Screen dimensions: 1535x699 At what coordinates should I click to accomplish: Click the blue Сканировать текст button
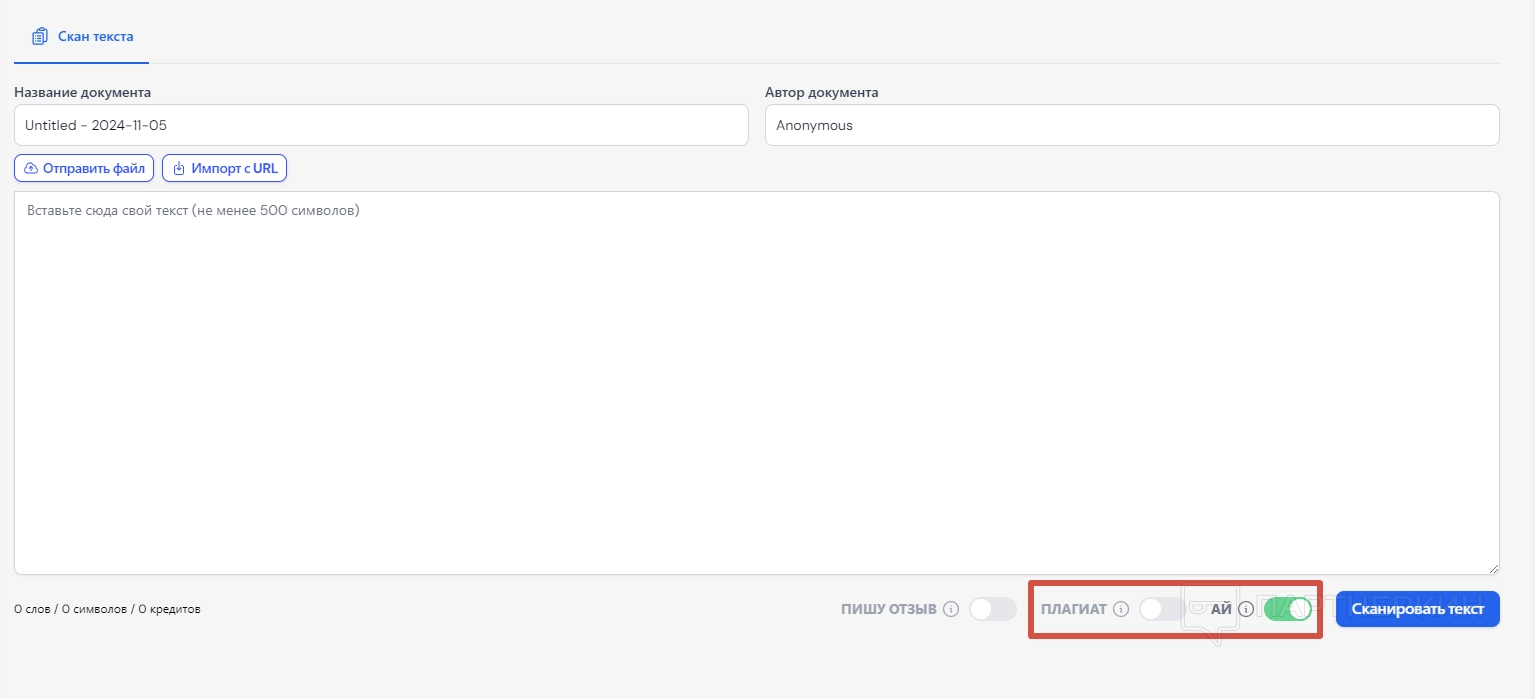pyautogui.click(x=1417, y=609)
